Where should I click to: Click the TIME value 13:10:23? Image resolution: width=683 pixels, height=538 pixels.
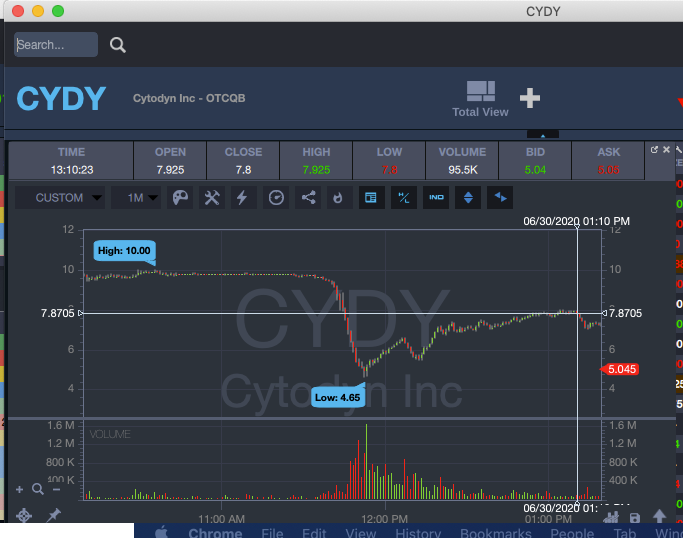click(72, 170)
